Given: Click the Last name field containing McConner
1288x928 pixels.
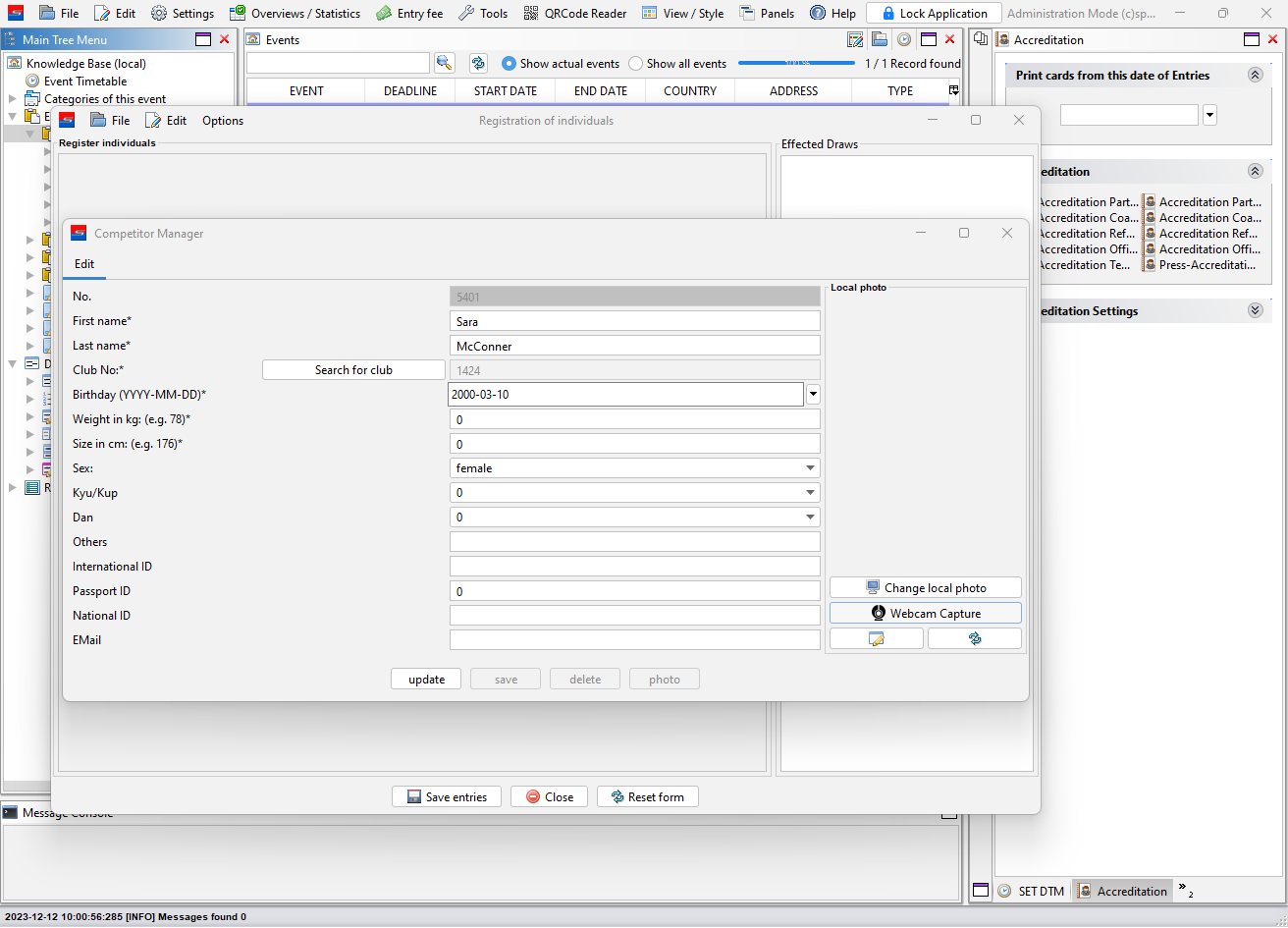Looking at the screenshot, I should [634, 346].
